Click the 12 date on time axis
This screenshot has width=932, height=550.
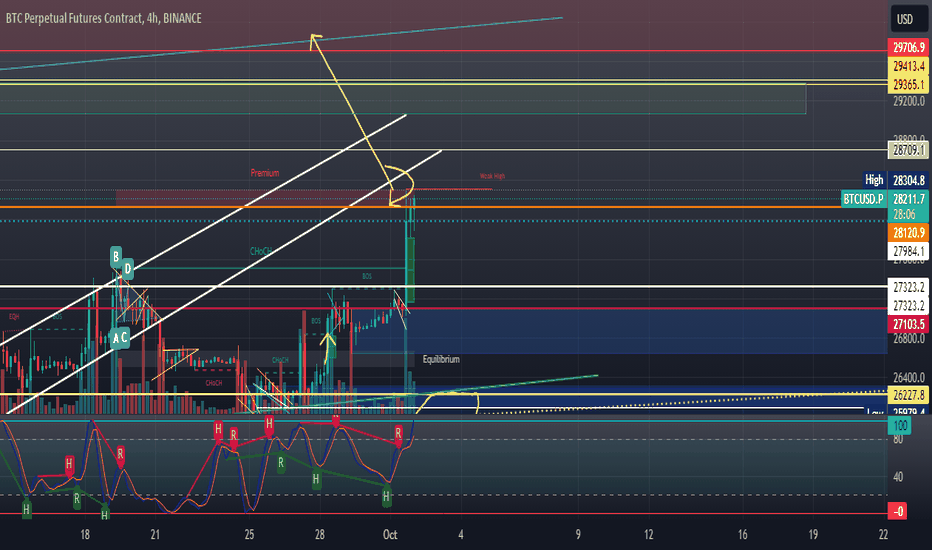(x=648, y=534)
